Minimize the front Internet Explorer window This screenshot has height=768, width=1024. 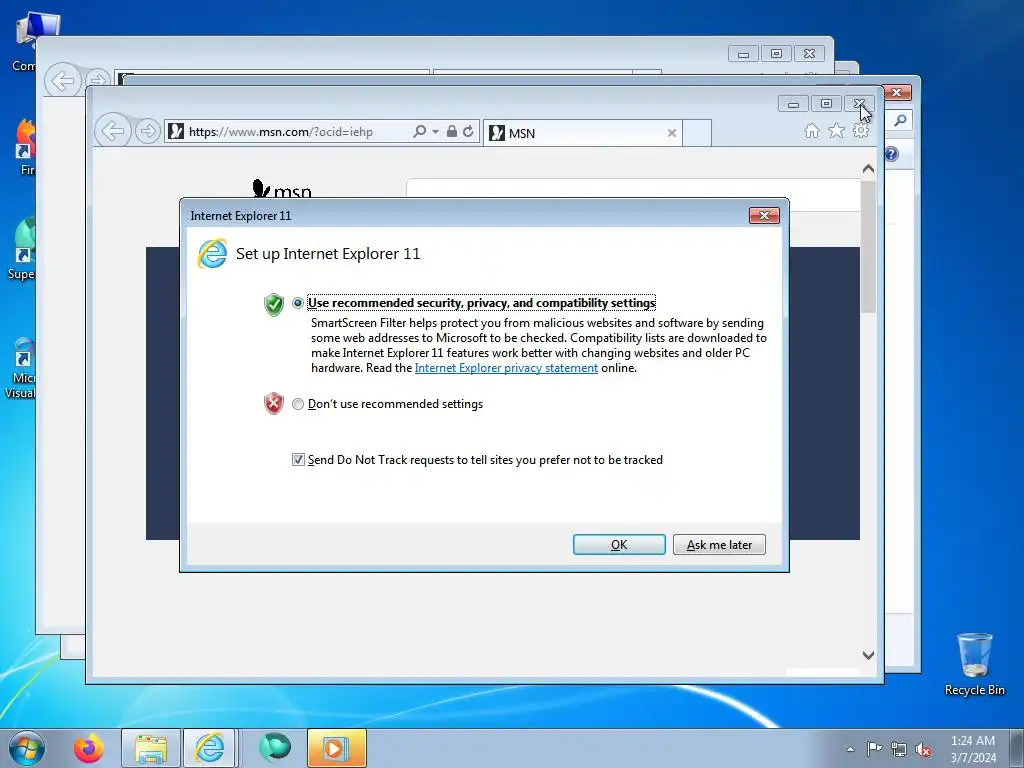[x=793, y=103]
